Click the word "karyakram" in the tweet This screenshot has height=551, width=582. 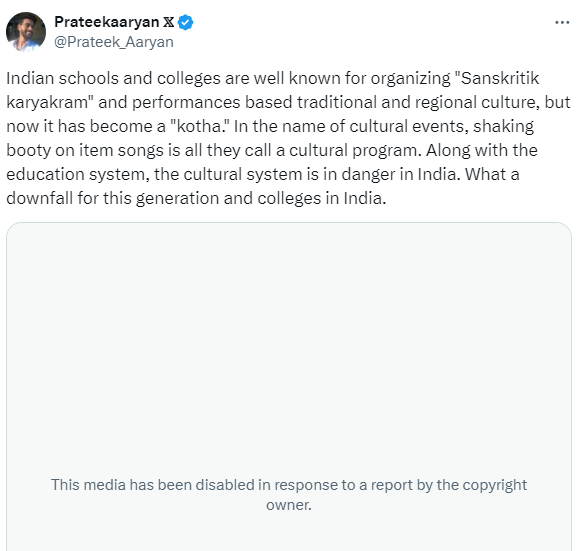point(47,102)
